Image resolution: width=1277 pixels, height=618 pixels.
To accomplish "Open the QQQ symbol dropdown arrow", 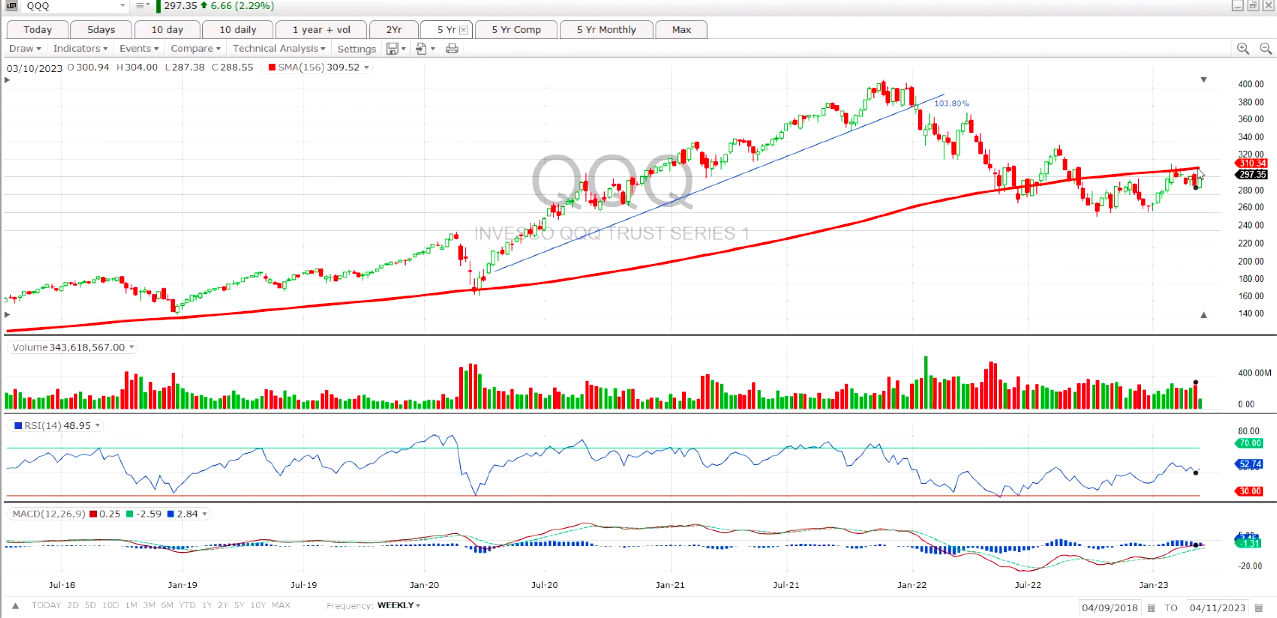I will pos(125,5).
